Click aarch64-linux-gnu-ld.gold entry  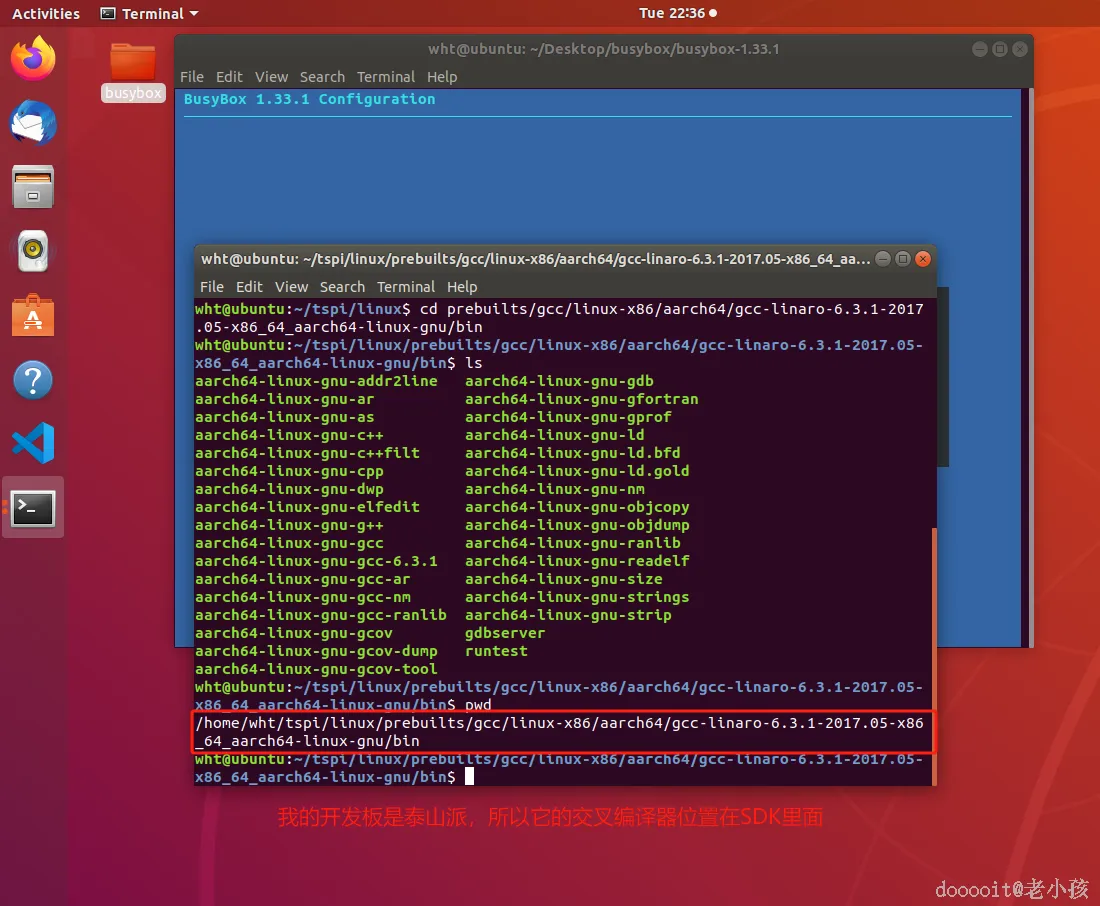coord(577,471)
